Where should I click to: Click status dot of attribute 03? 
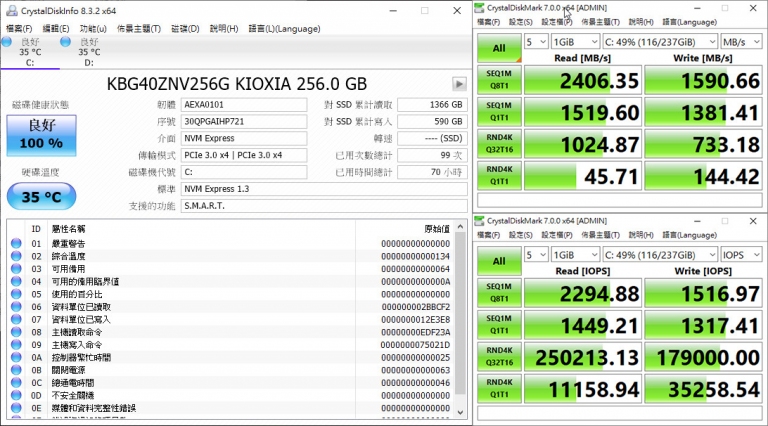pyautogui.click(x=16, y=269)
